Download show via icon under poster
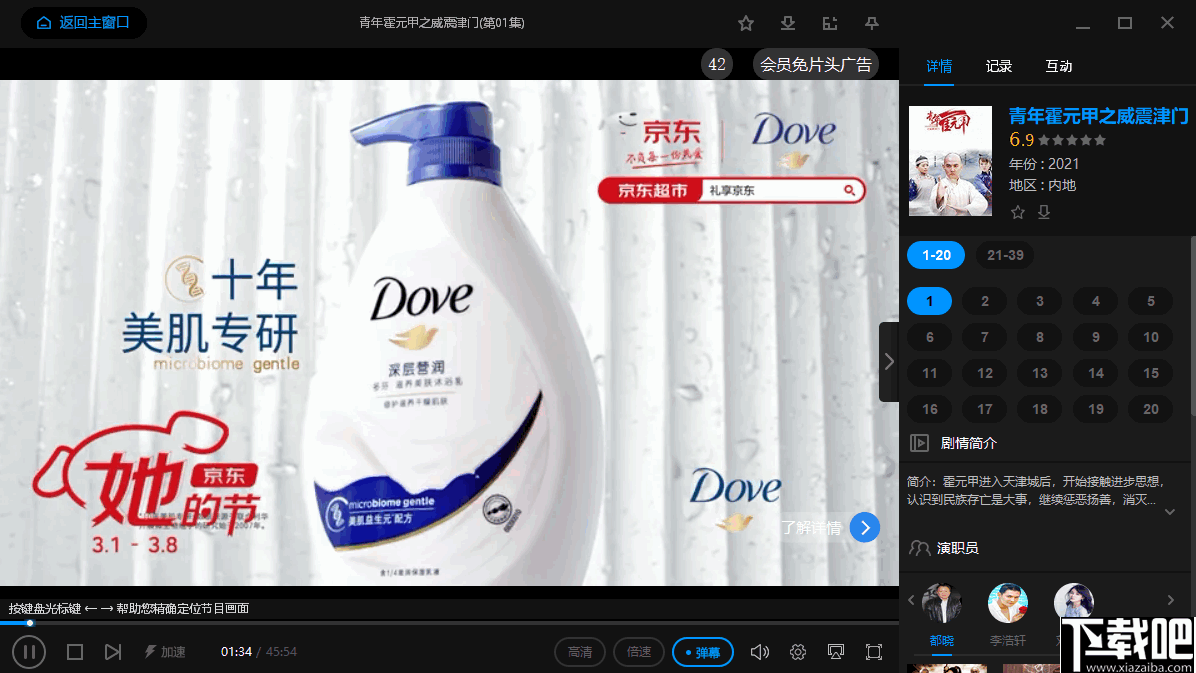This screenshot has height=673, width=1196. coord(1044,212)
